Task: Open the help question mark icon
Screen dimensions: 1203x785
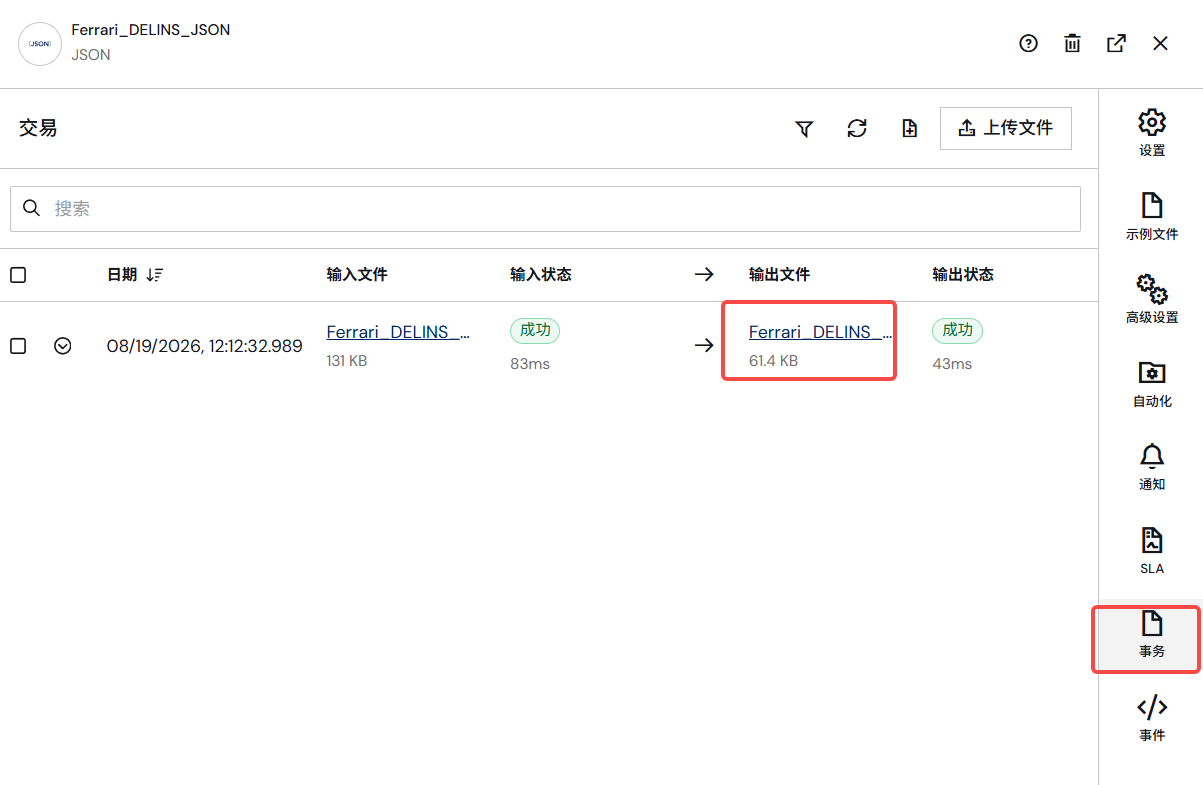Action: click(x=1028, y=43)
